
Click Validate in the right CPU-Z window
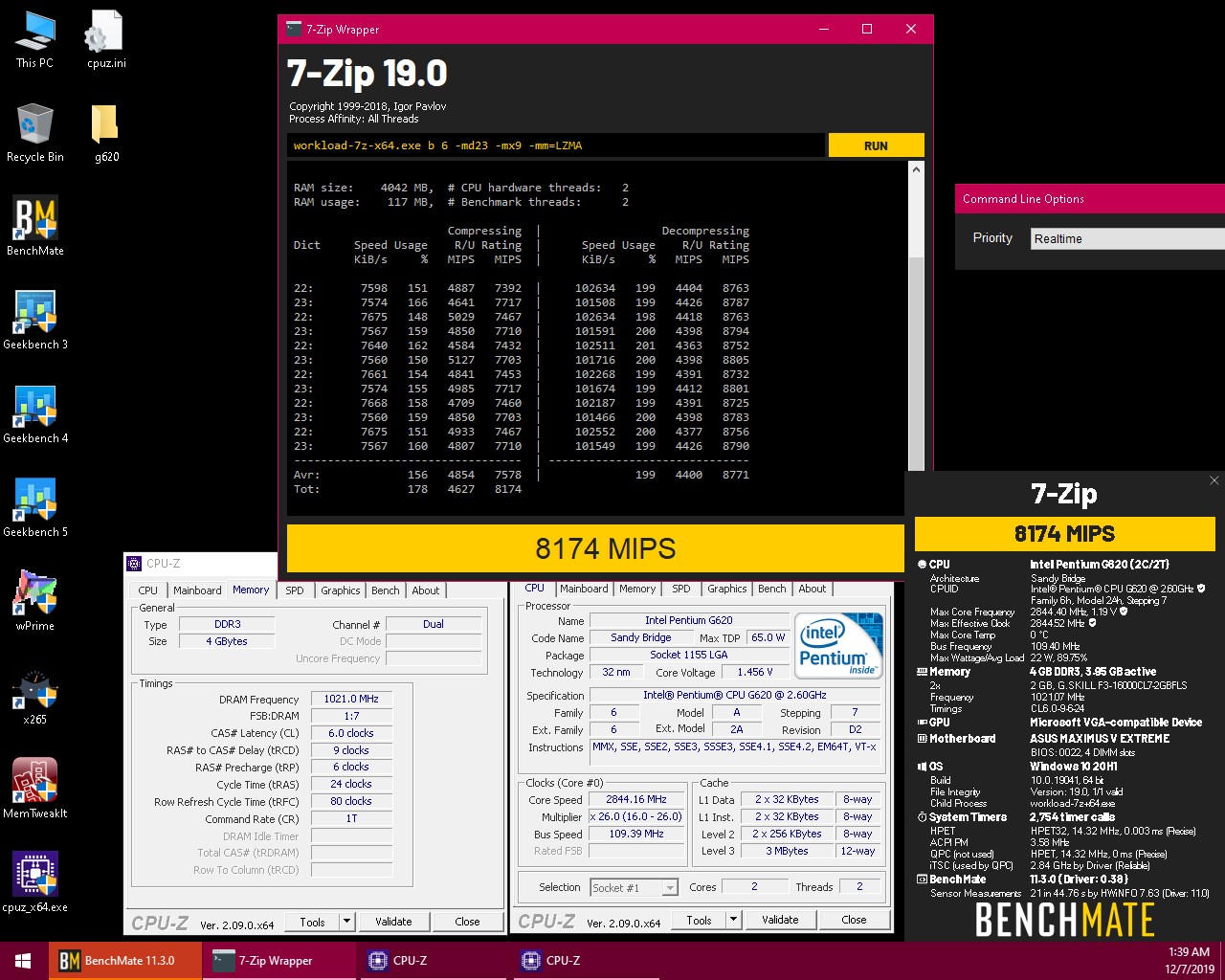[x=780, y=920]
